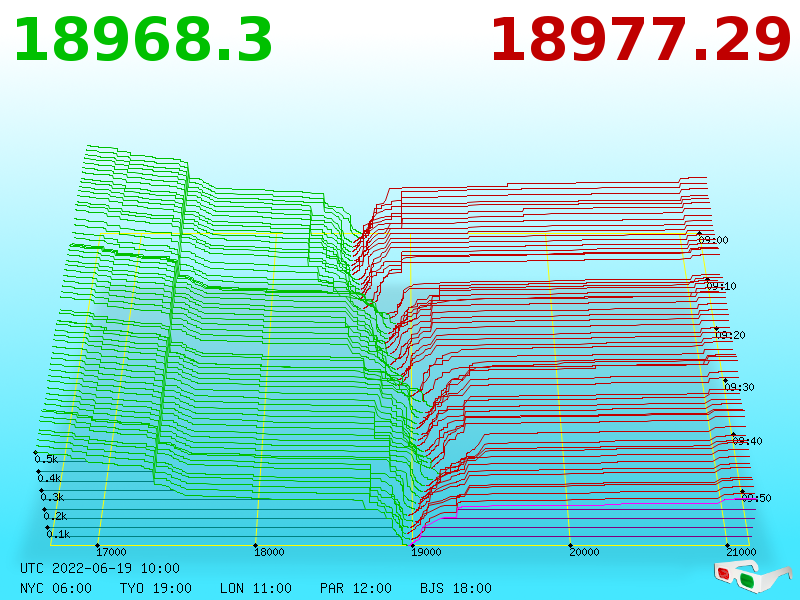Click the 21000 price axis label

click(x=741, y=552)
